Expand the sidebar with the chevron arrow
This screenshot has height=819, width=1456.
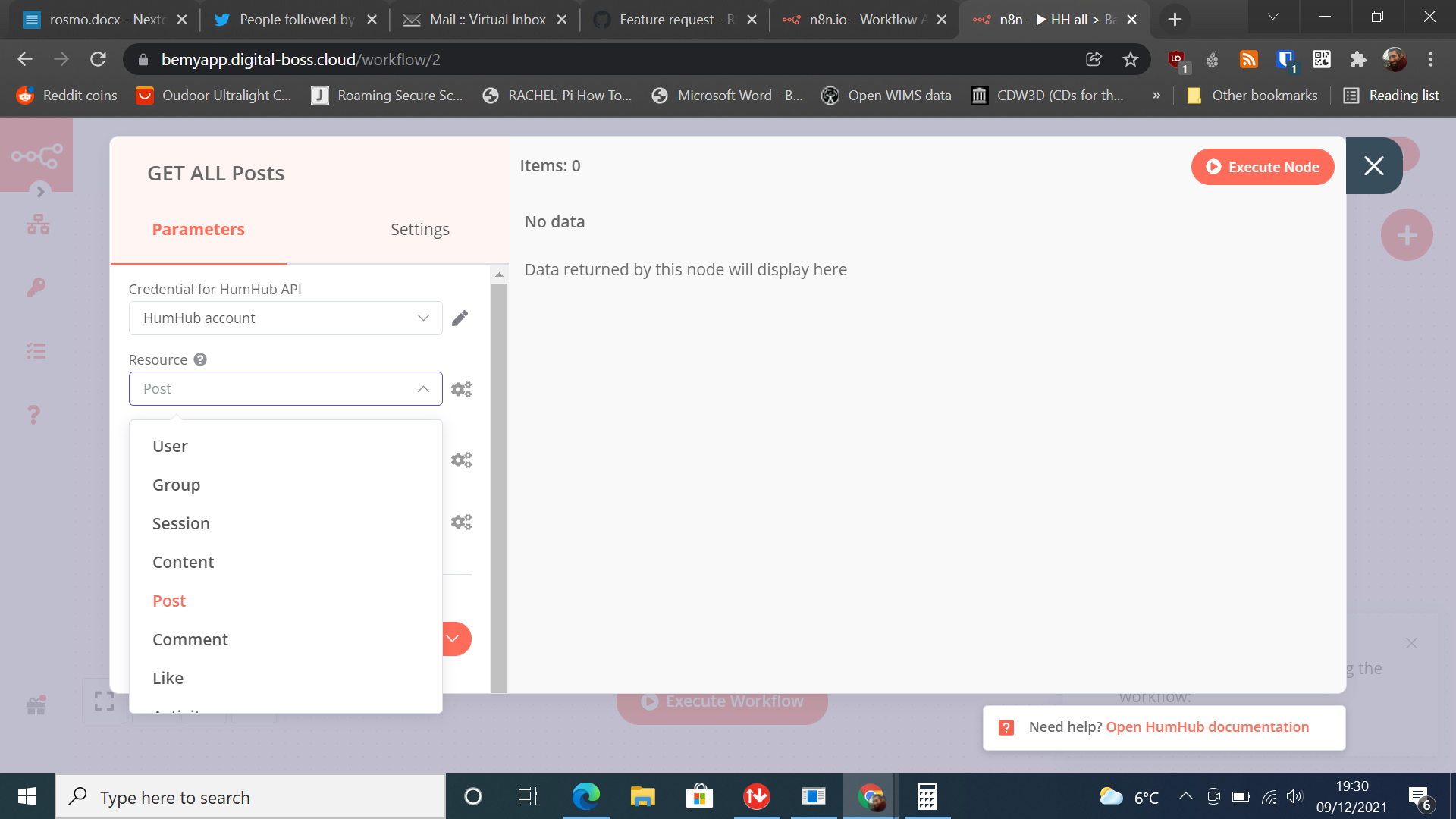40,192
